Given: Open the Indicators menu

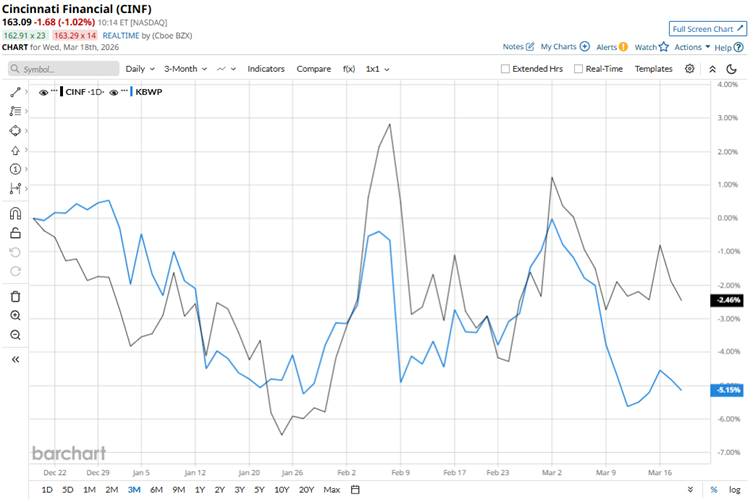Looking at the screenshot, I should click(266, 69).
